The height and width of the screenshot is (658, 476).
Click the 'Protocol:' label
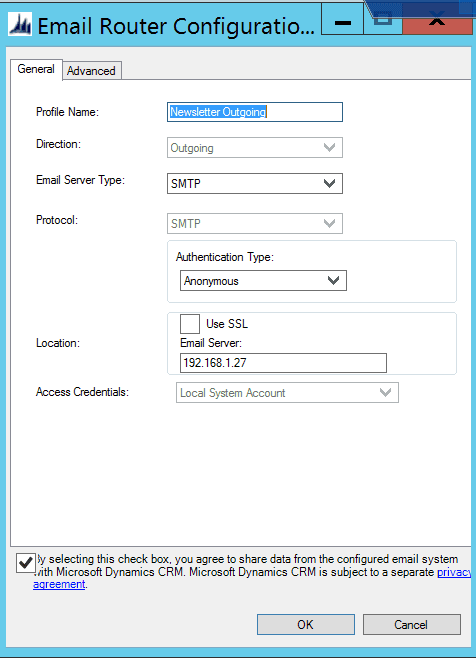tap(57, 220)
